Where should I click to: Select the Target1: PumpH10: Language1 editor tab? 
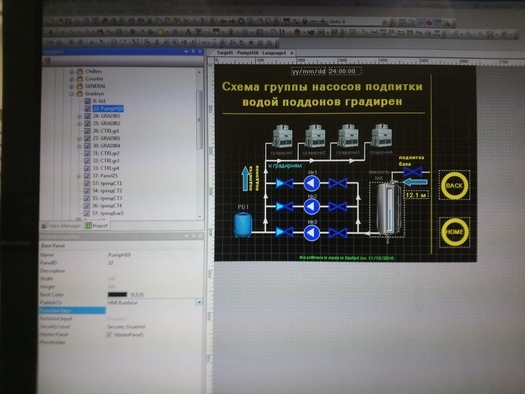point(251,53)
